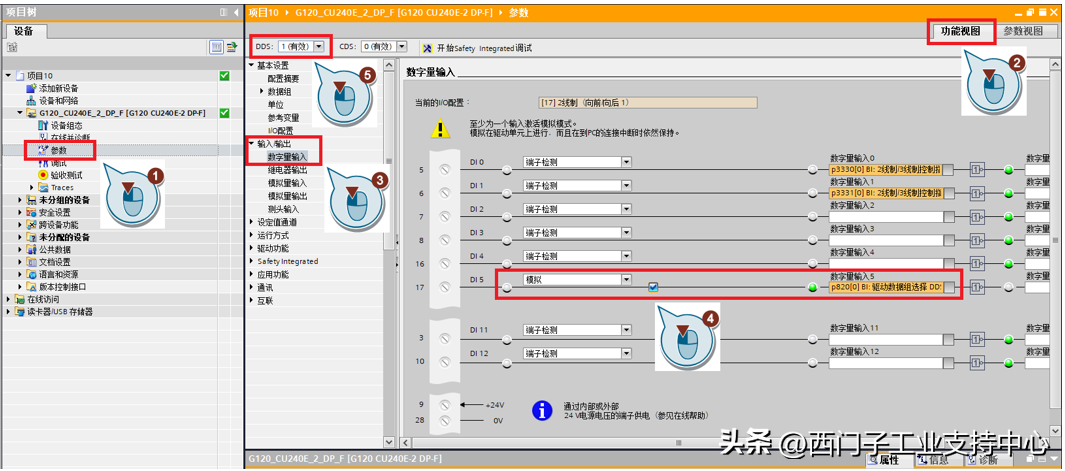Select 数字量输入 in the navigation list

(287, 157)
